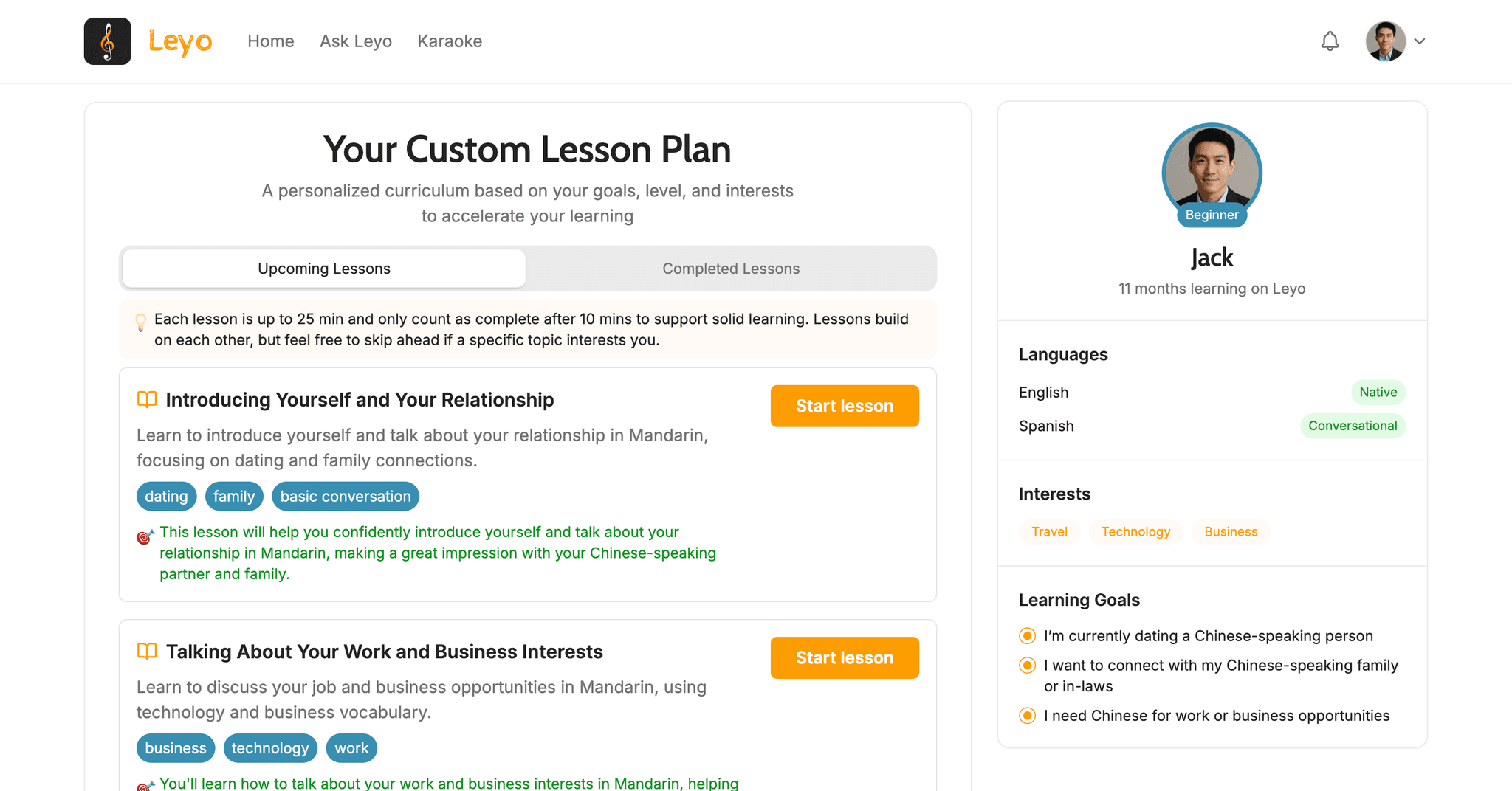Click the lightbulb icon in the tip banner

[140, 321]
